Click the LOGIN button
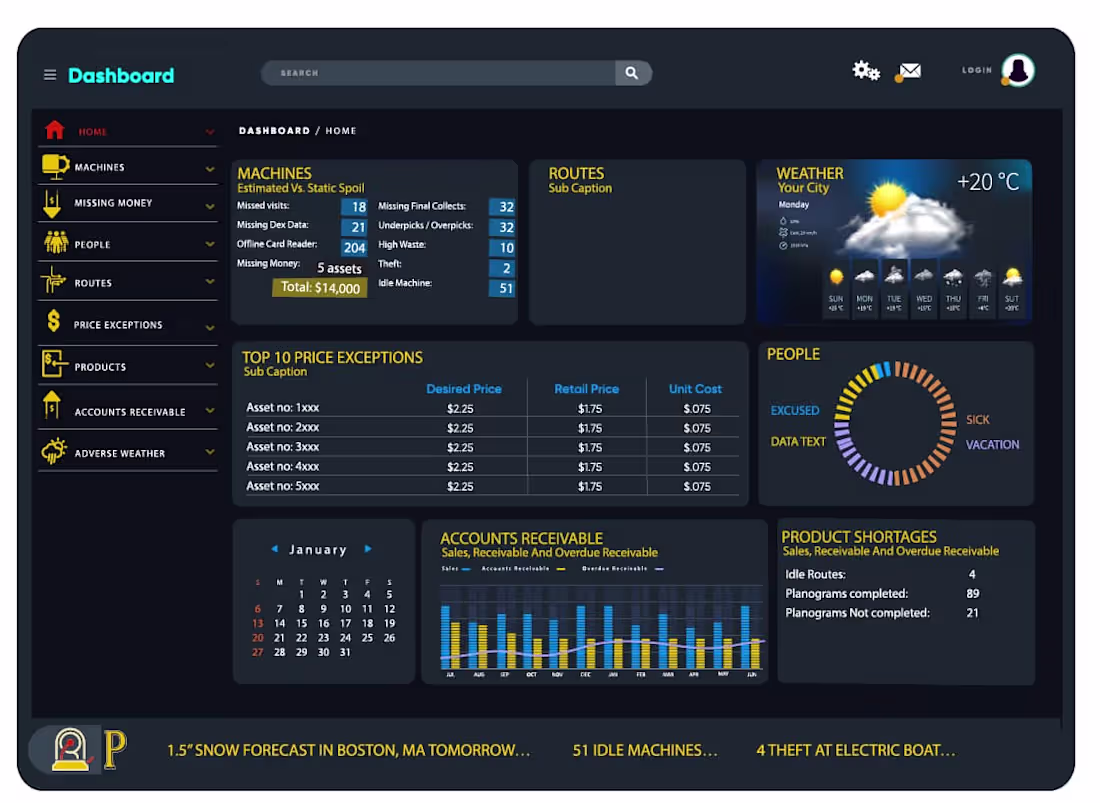The image size is (1100, 803). point(977,70)
